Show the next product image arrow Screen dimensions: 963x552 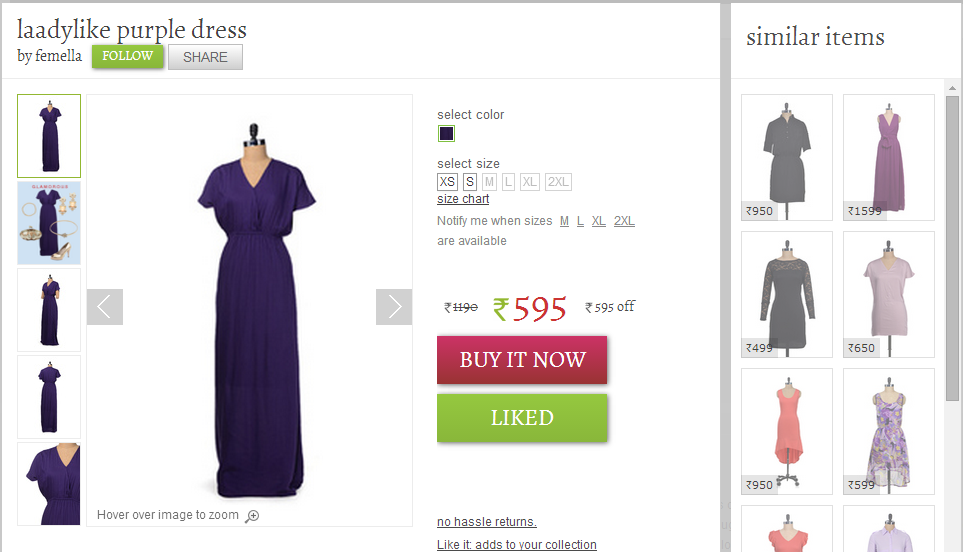(x=394, y=306)
